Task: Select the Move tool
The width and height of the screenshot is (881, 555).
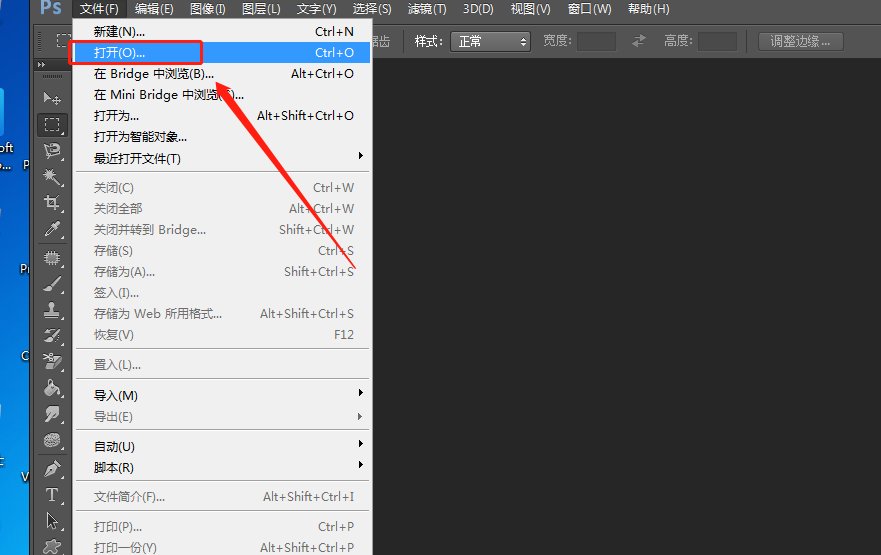Action: 52,98
